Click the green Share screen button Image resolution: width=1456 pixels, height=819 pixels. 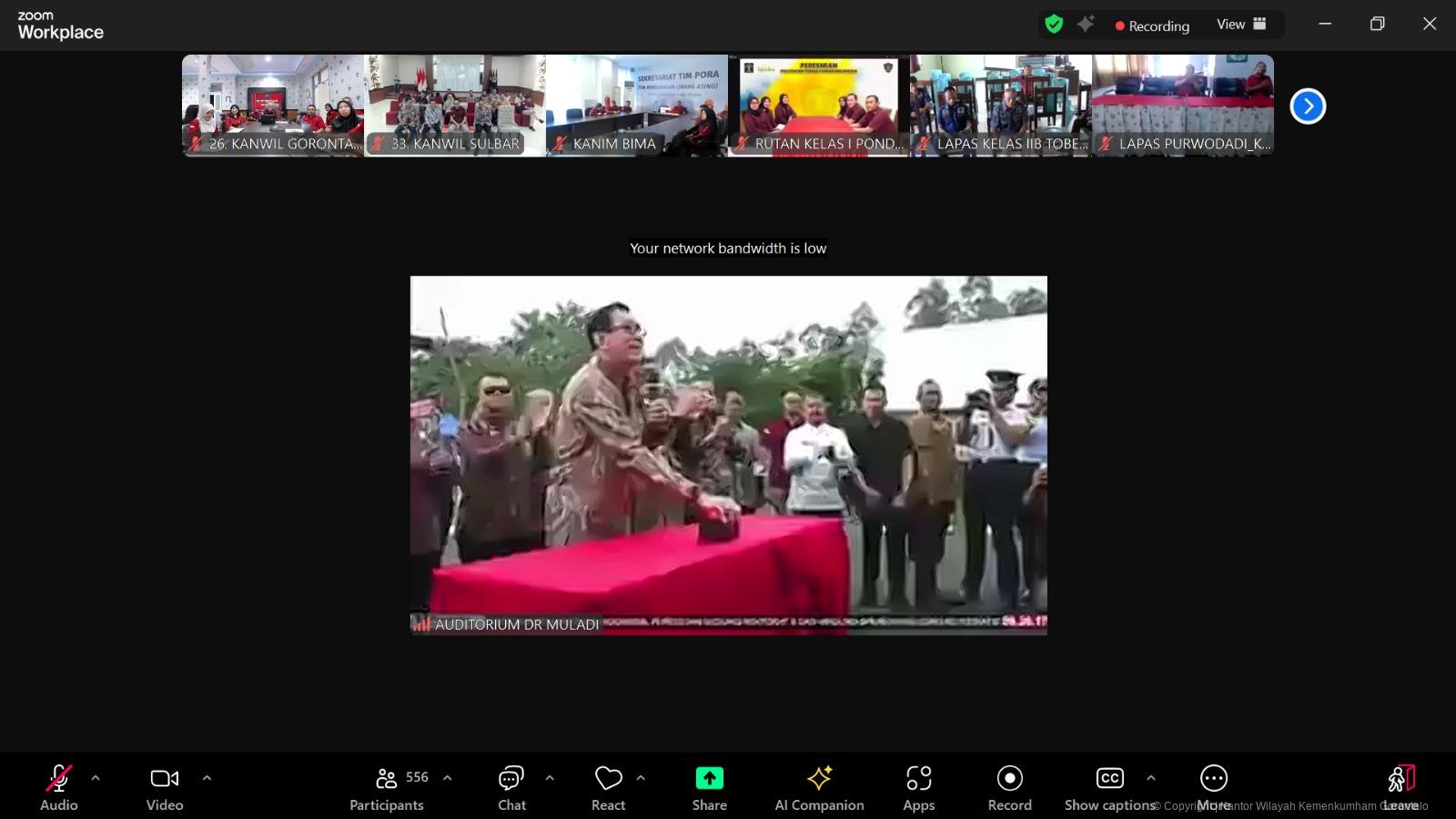[709, 788]
